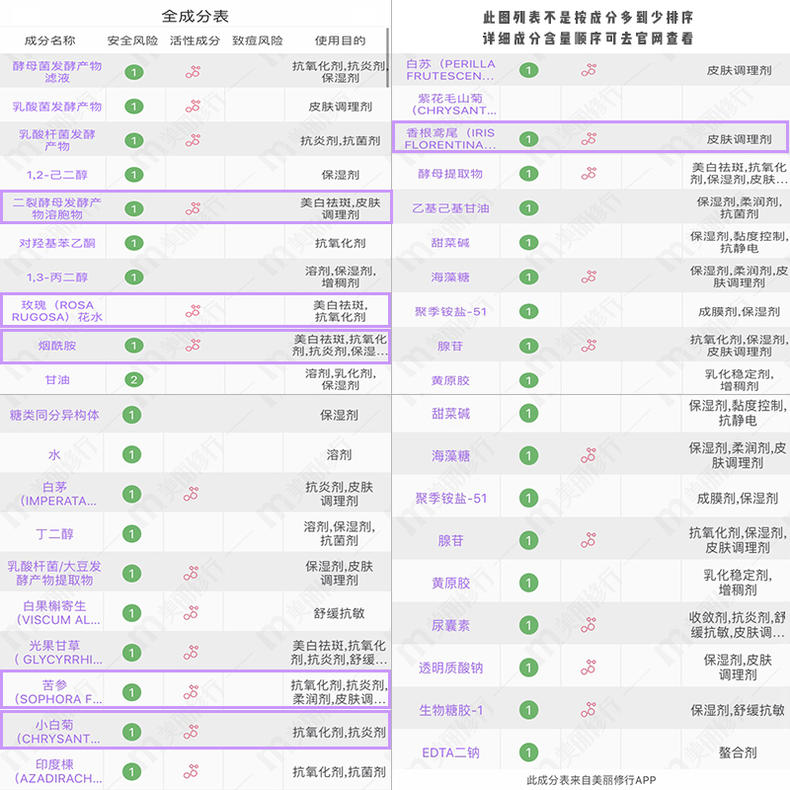Tap the safety risk badge for 1,3-丙二醇
This screenshot has width=790, height=790.
(134, 277)
